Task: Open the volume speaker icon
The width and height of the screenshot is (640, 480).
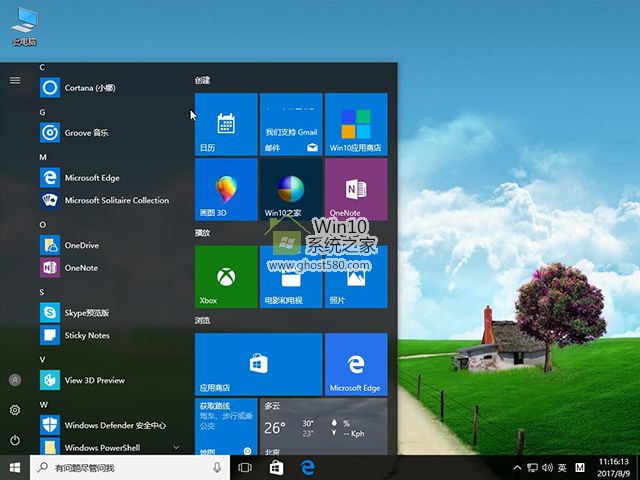Action: click(x=547, y=468)
